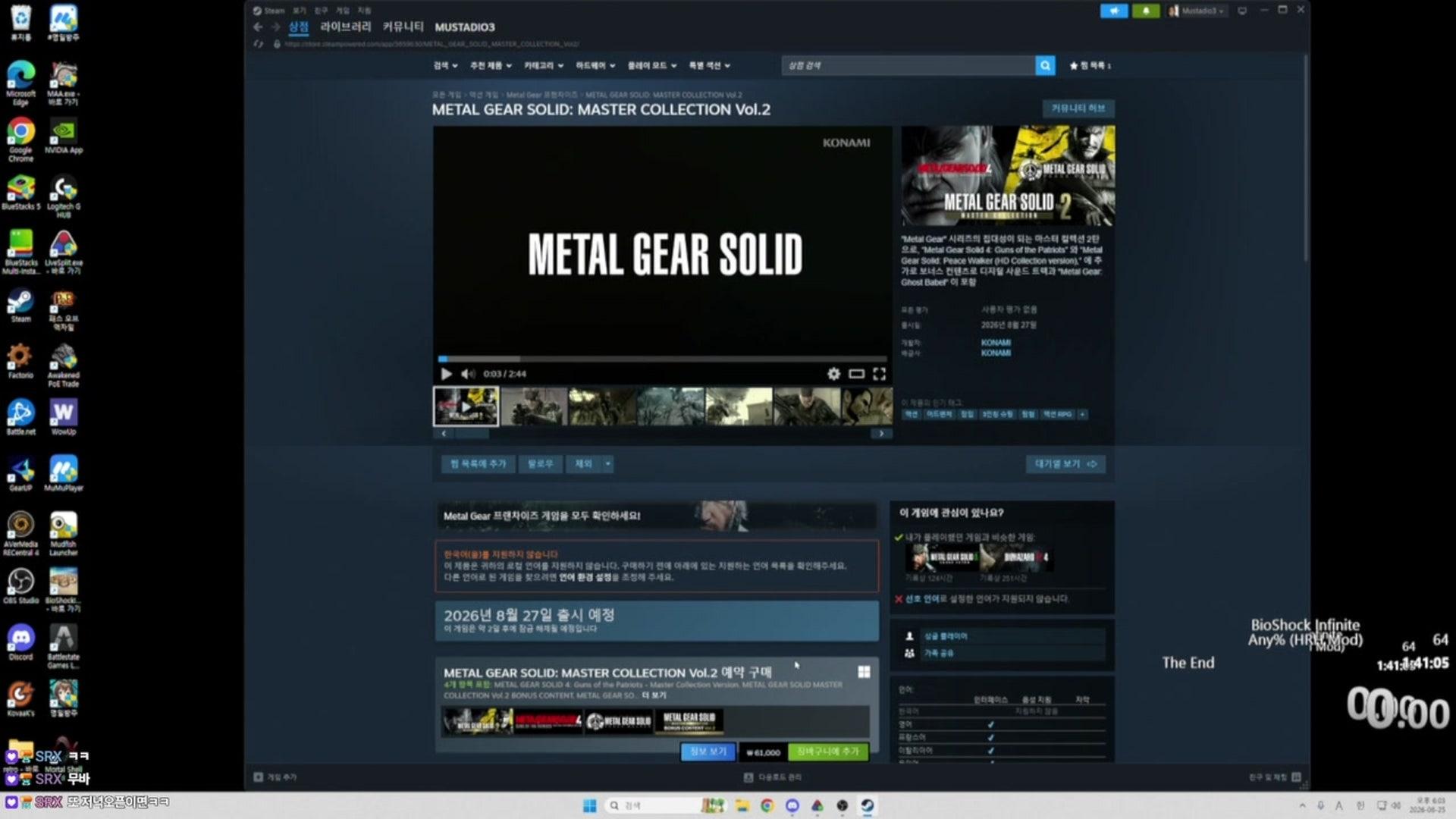Click the store search magnifier button
The height and width of the screenshot is (819, 1456).
(x=1045, y=66)
